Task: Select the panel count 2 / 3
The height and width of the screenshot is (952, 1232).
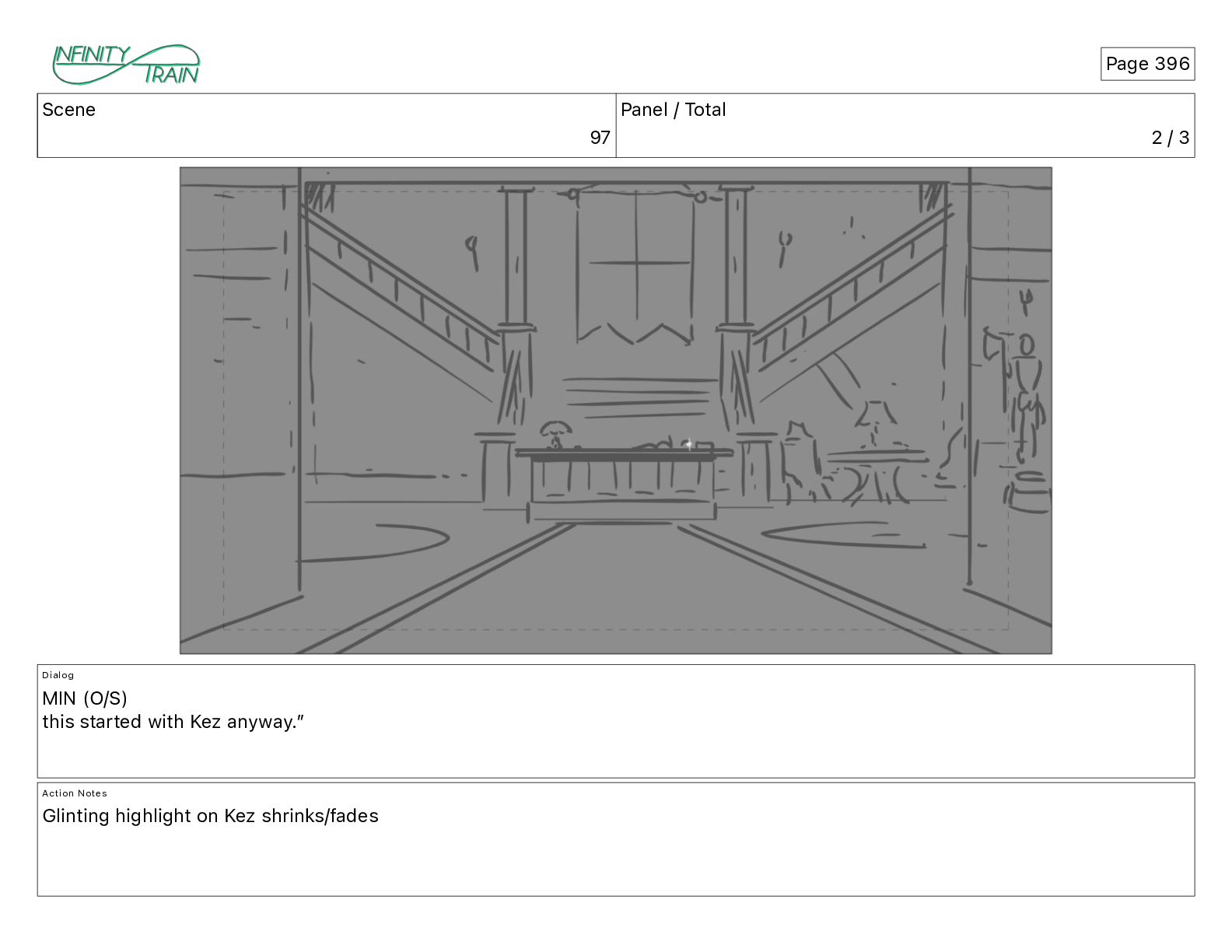Action: point(1170,138)
